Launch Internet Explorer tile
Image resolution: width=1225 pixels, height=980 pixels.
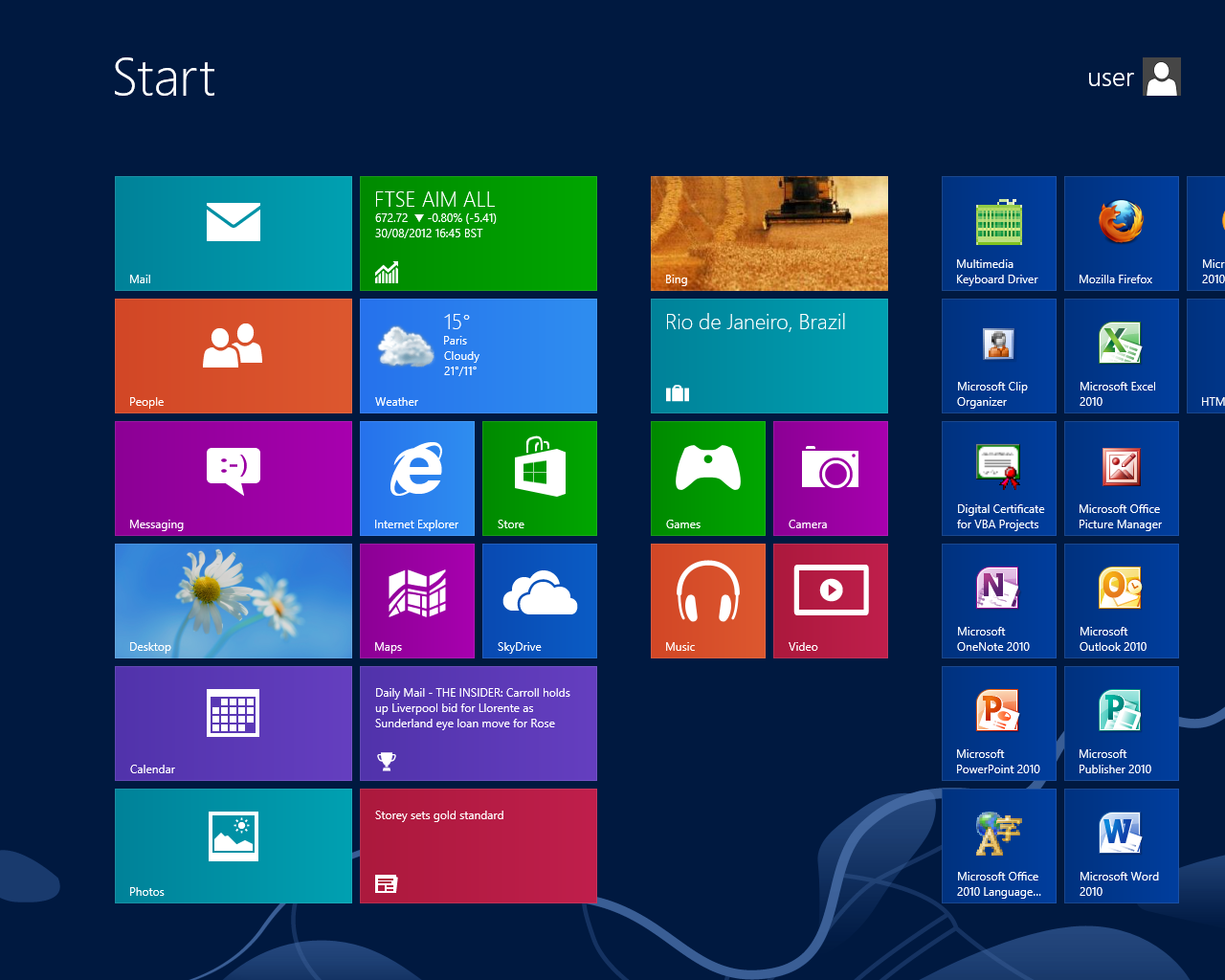pos(417,479)
